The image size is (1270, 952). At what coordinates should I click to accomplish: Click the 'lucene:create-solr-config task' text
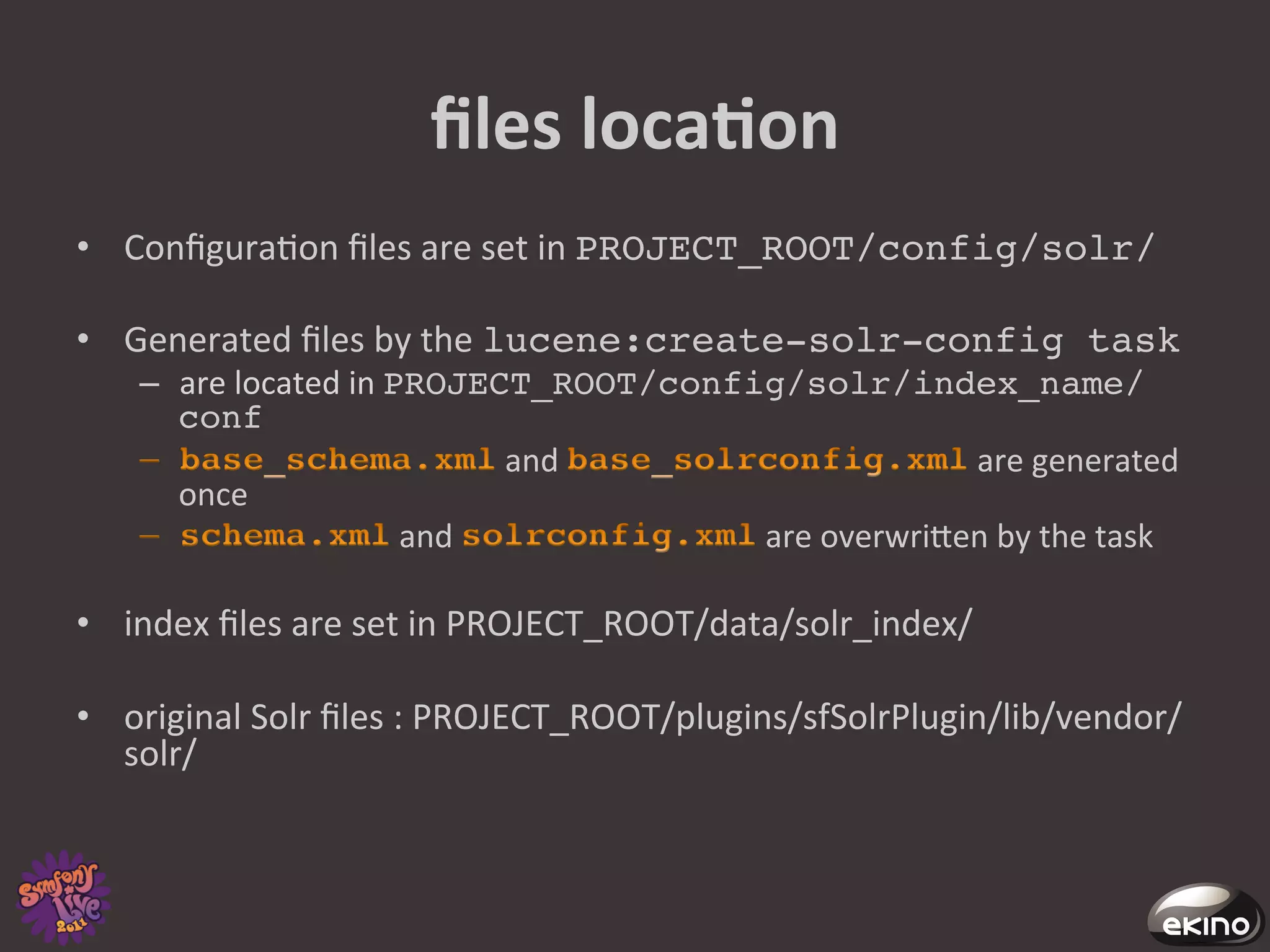(832, 341)
